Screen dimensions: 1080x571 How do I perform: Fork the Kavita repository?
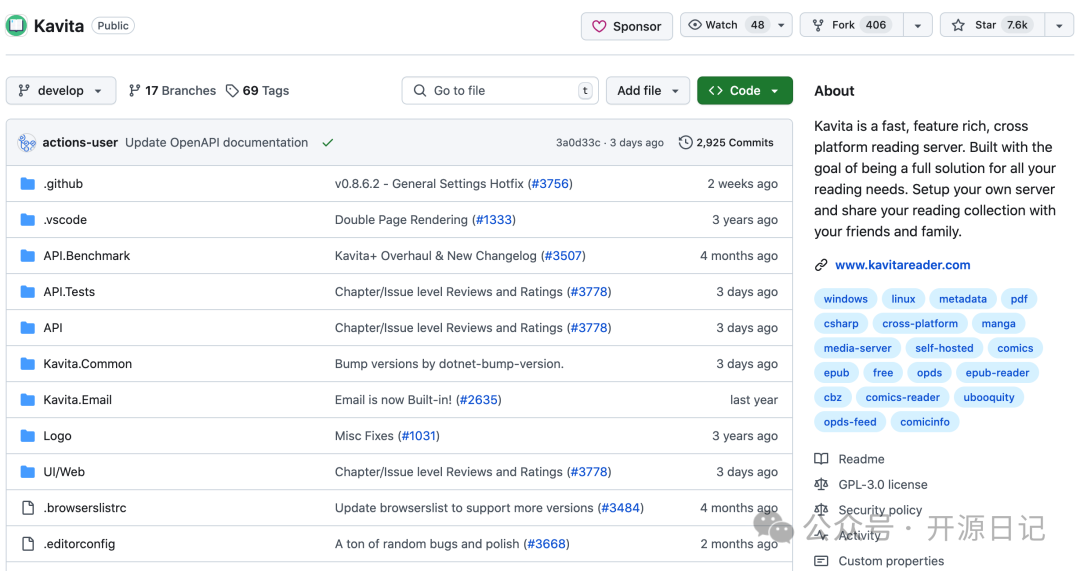tap(851, 25)
